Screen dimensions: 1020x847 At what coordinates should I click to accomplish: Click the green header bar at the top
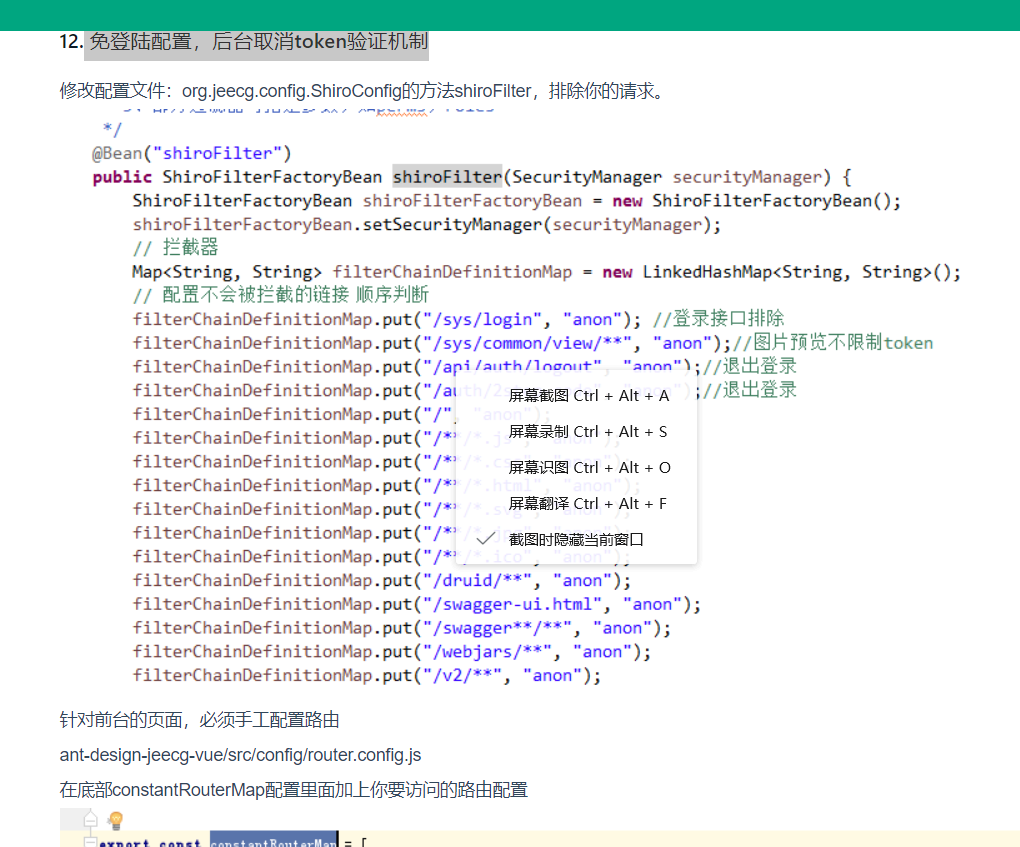pyautogui.click(x=510, y=13)
